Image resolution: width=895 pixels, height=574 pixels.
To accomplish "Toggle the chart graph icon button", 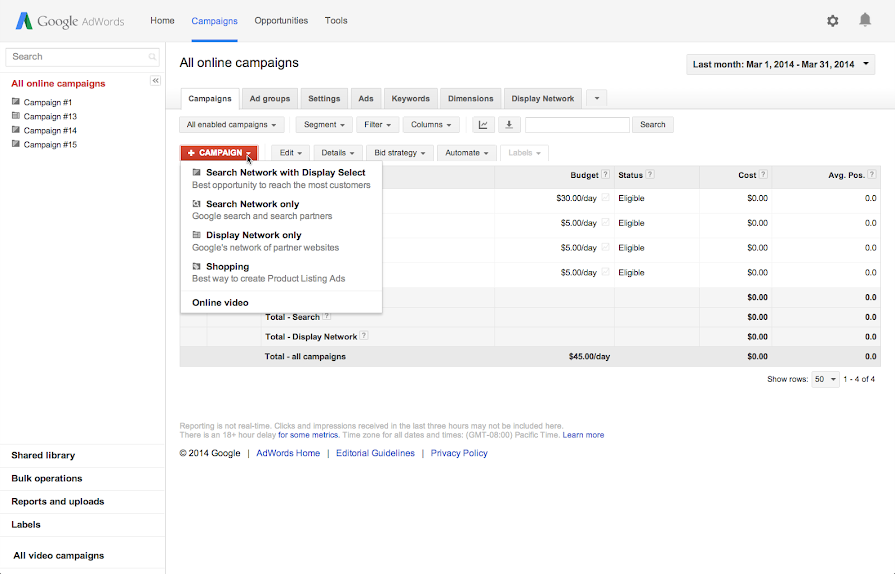I will pos(483,125).
